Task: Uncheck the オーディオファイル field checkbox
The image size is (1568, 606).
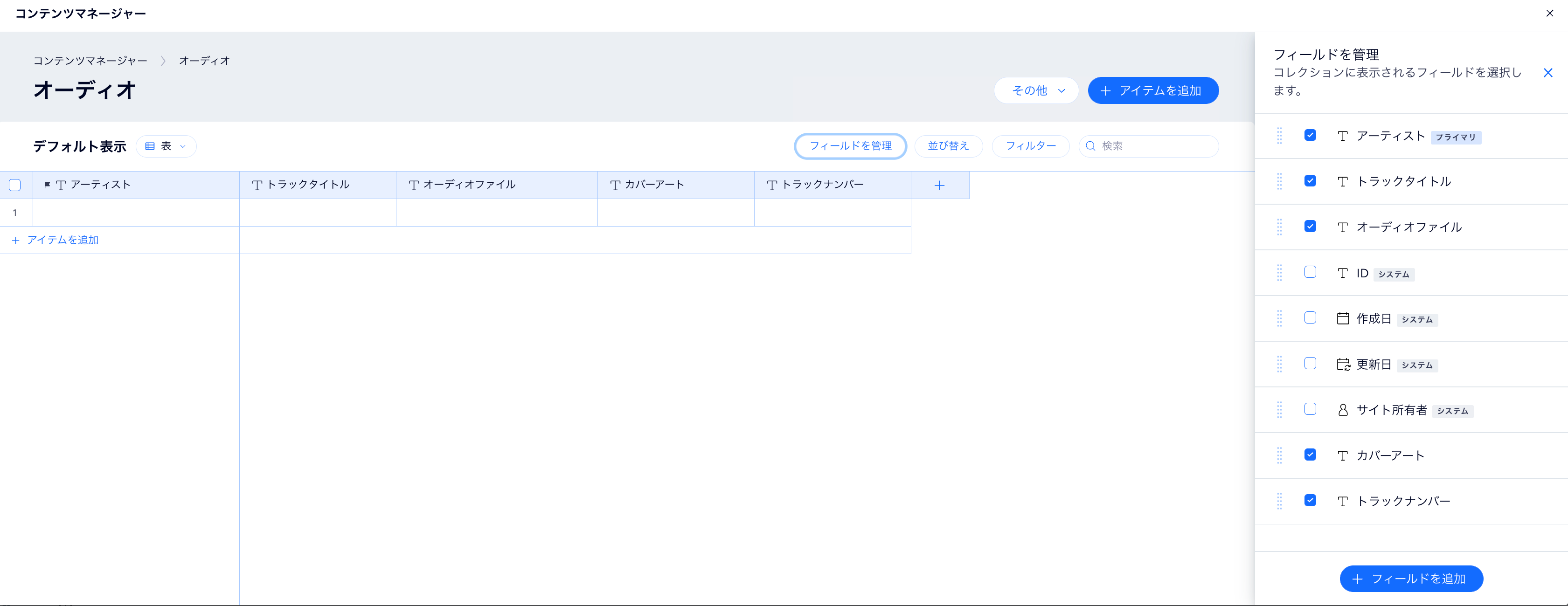Action: (x=1310, y=227)
